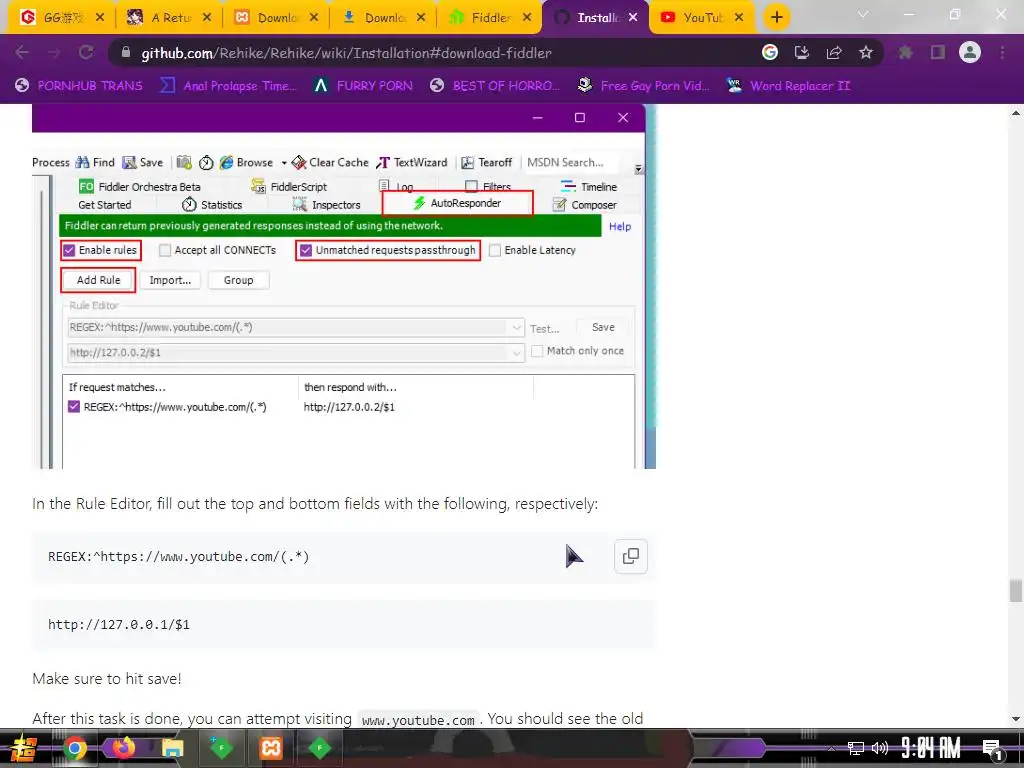The image size is (1024, 768).
Task: Open the Windows Start button
Action: point(24,748)
